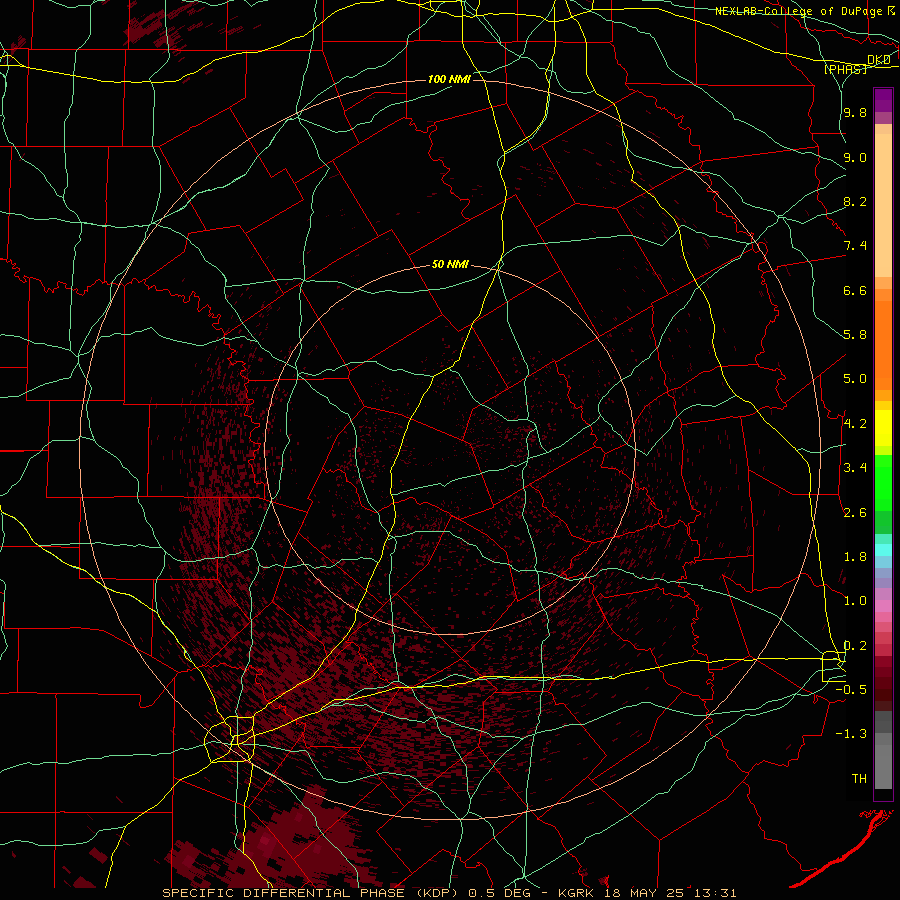
Task: Click the 9.0 scale value
Action: [855, 157]
